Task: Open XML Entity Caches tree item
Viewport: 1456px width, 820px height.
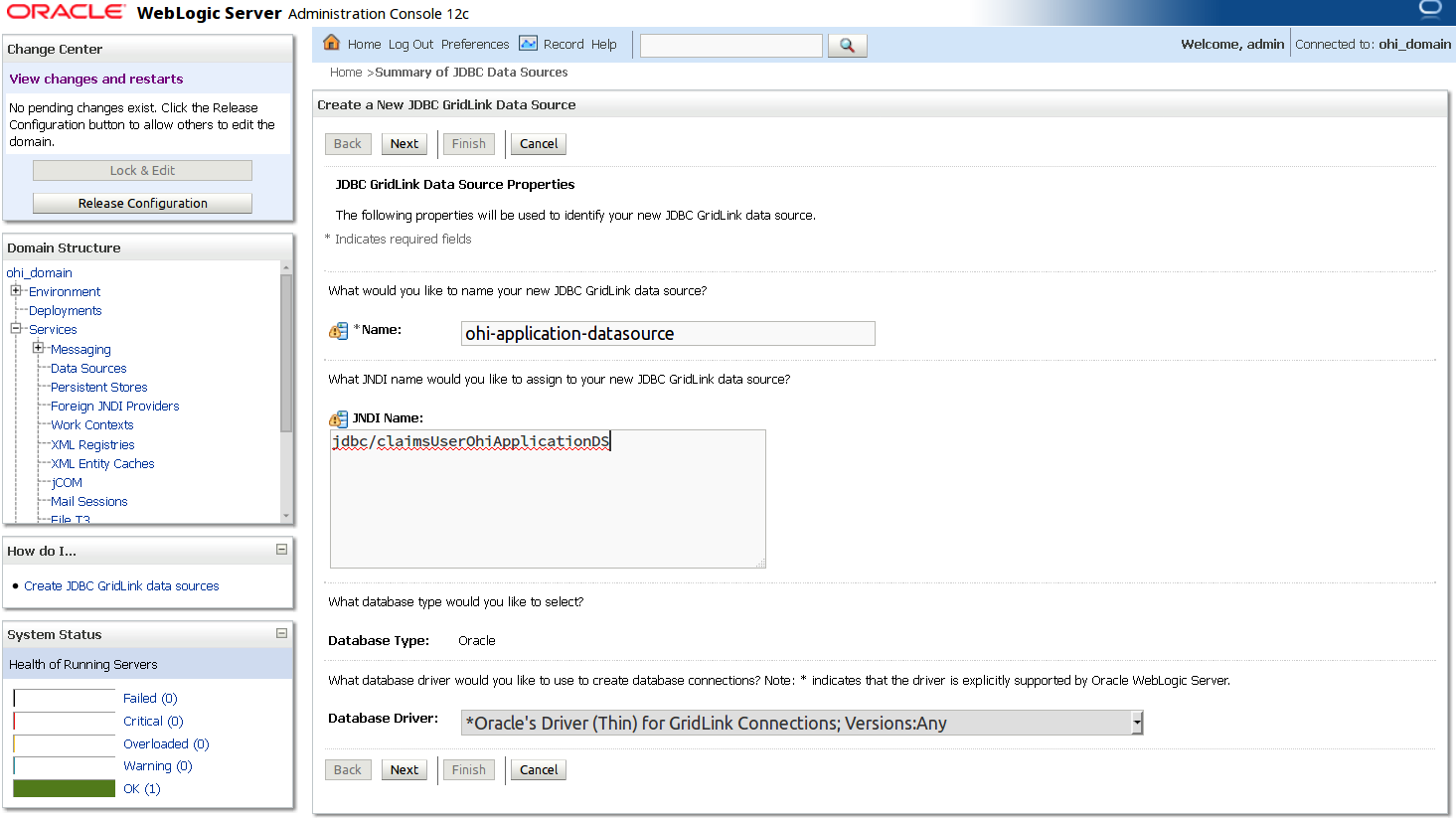Action: [102, 464]
